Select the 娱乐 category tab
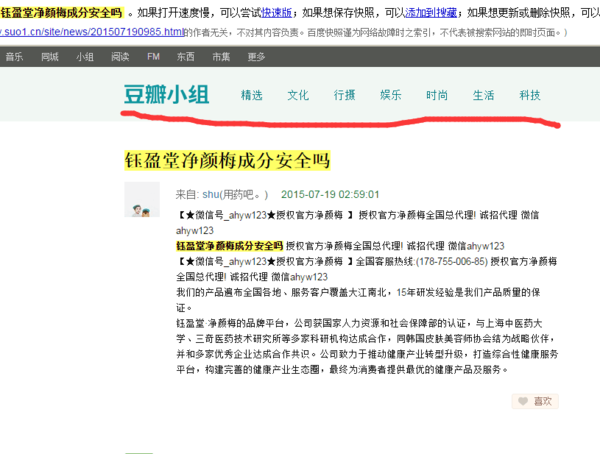This screenshot has width=600, height=454. pyautogui.click(x=391, y=95)
